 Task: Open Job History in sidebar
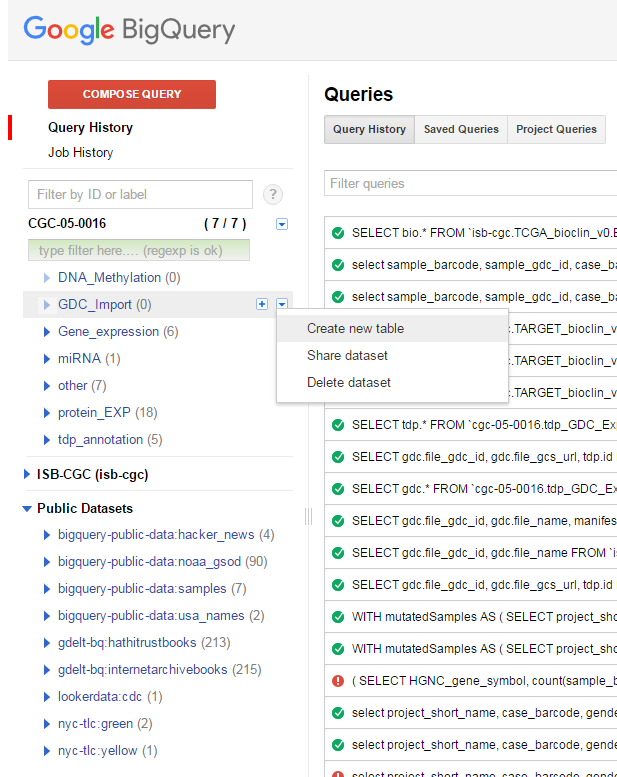80,153
